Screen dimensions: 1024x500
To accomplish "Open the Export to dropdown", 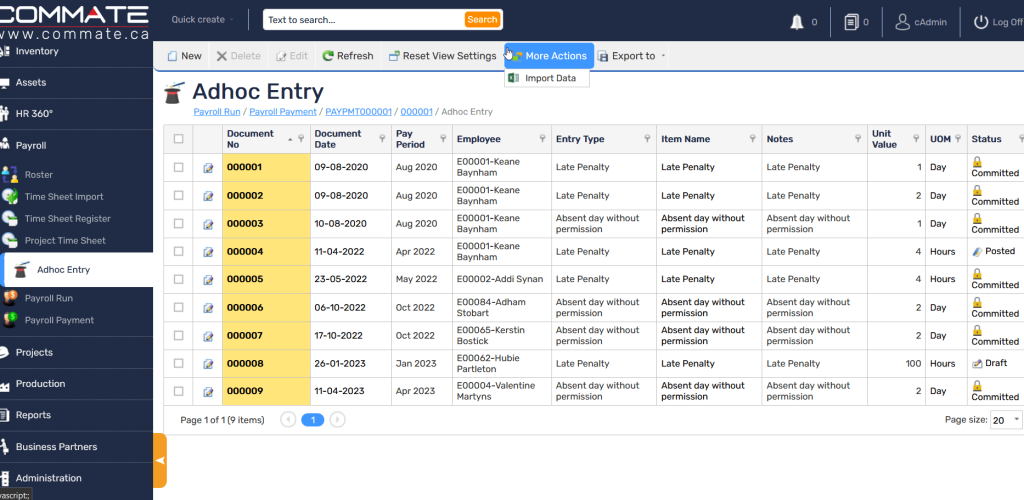I will coord(632,56).
